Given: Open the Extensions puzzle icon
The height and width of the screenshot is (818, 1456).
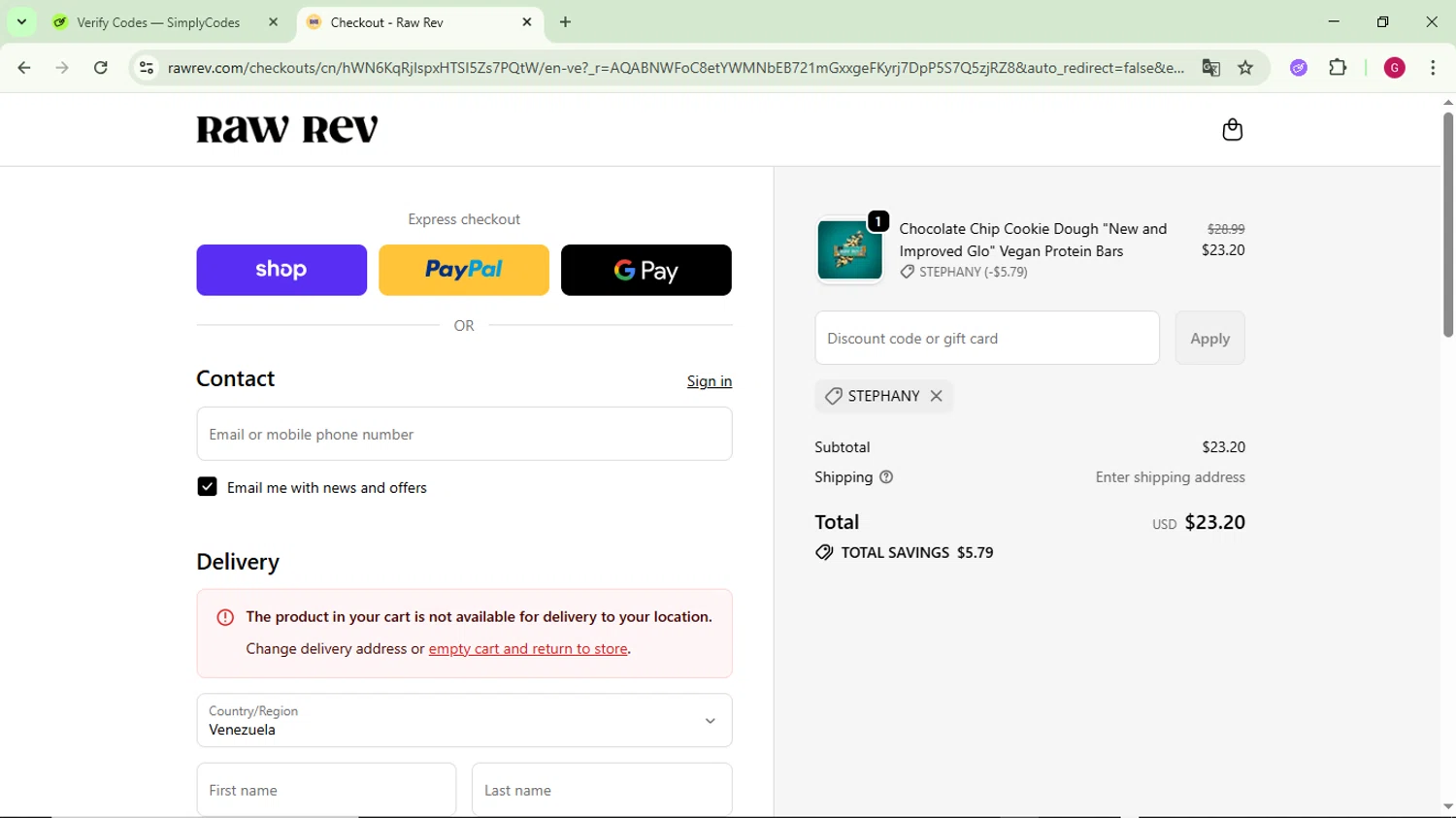Looking at the screenshot, I should click(x=1338, y=68).
